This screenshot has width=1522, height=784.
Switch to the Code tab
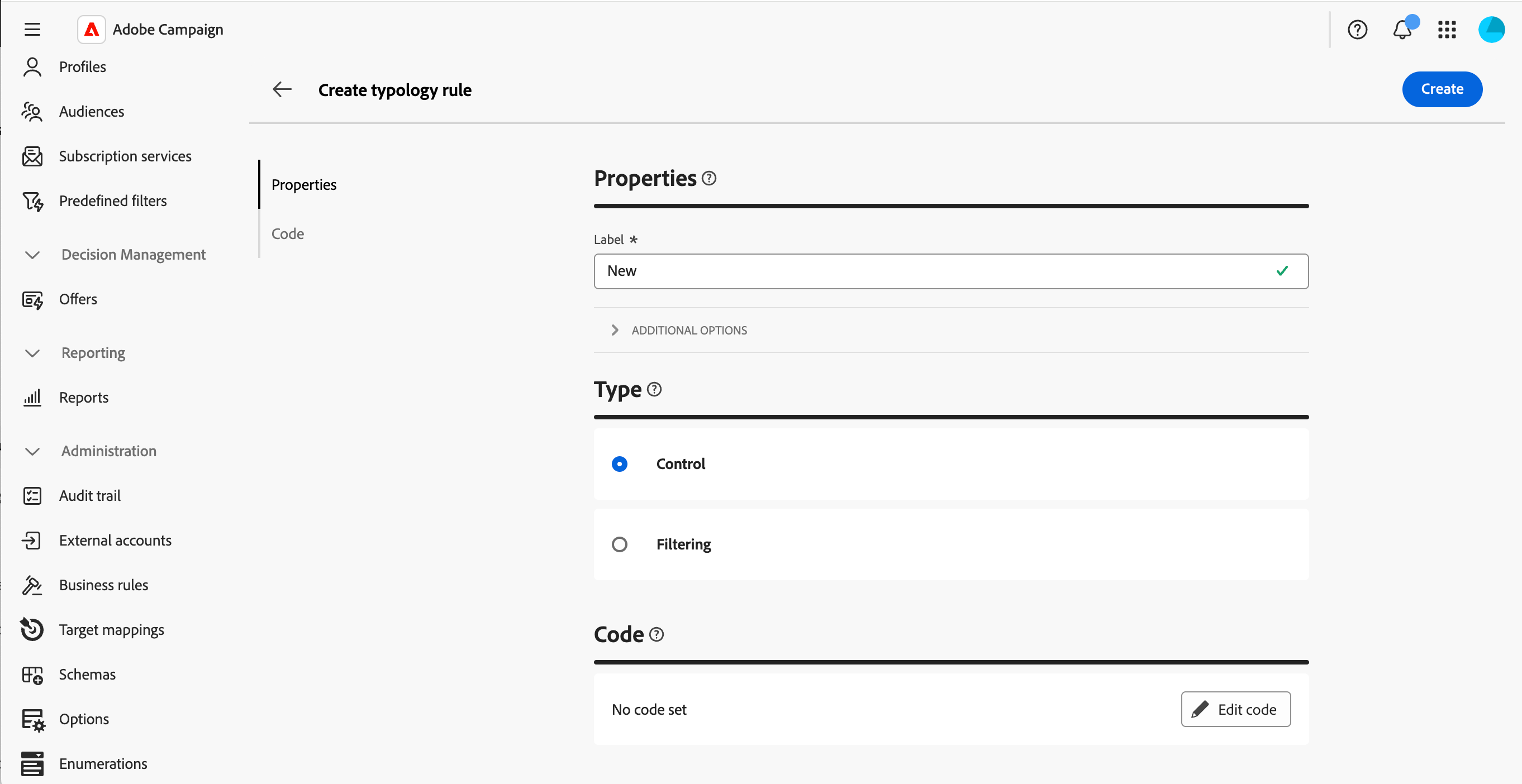[x=288, y=233]
